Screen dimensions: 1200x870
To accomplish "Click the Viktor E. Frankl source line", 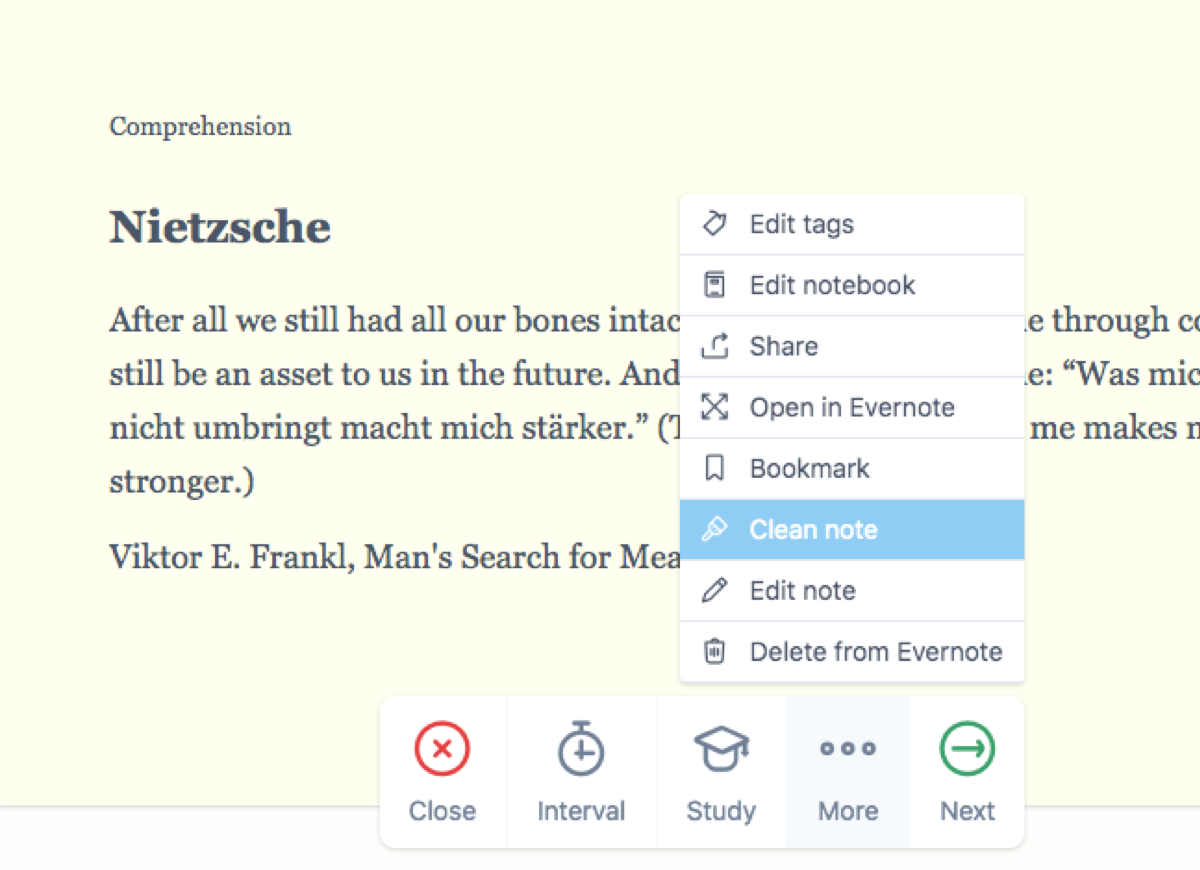I will (x=394, y=556).
